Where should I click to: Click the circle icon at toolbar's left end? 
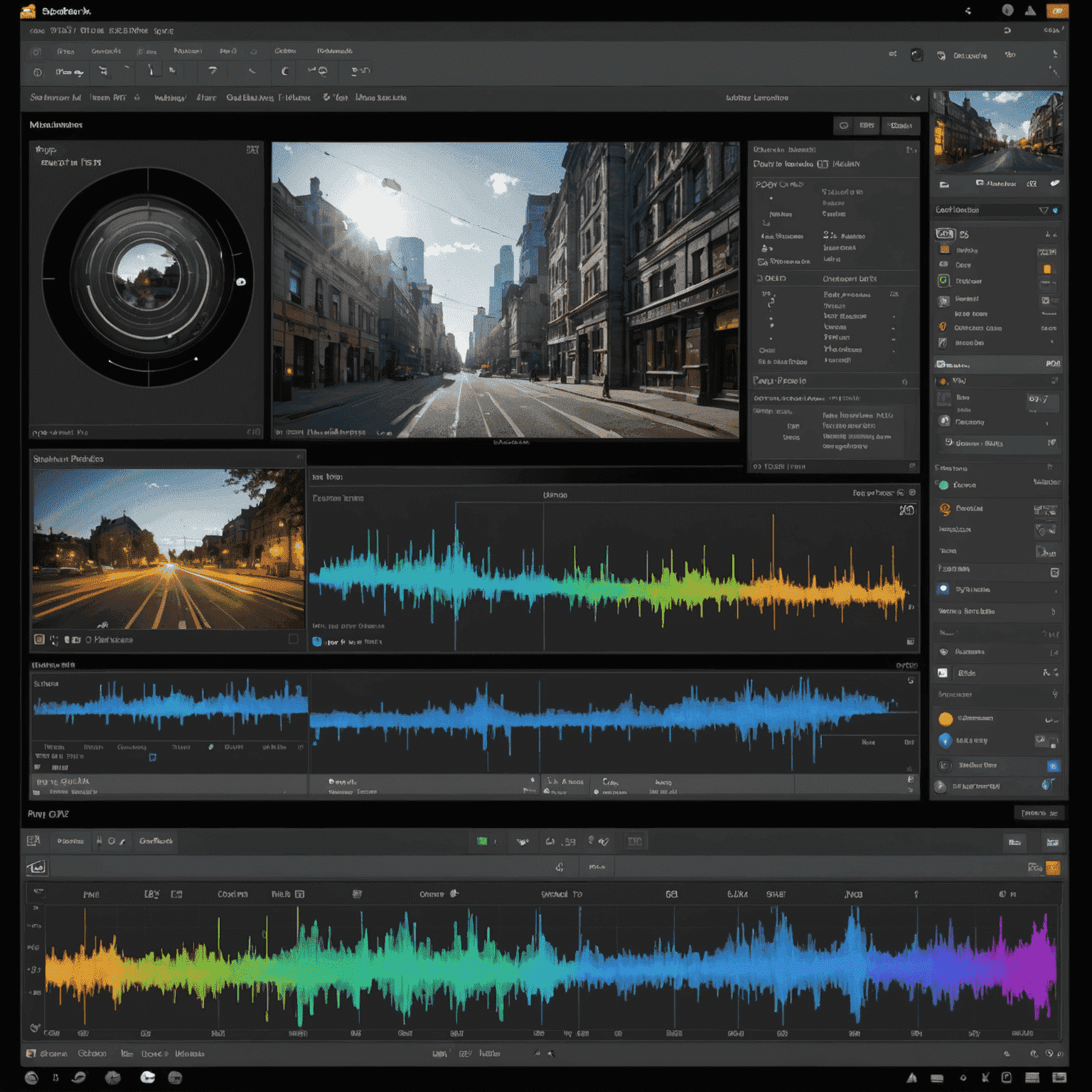tap(38, 72)
